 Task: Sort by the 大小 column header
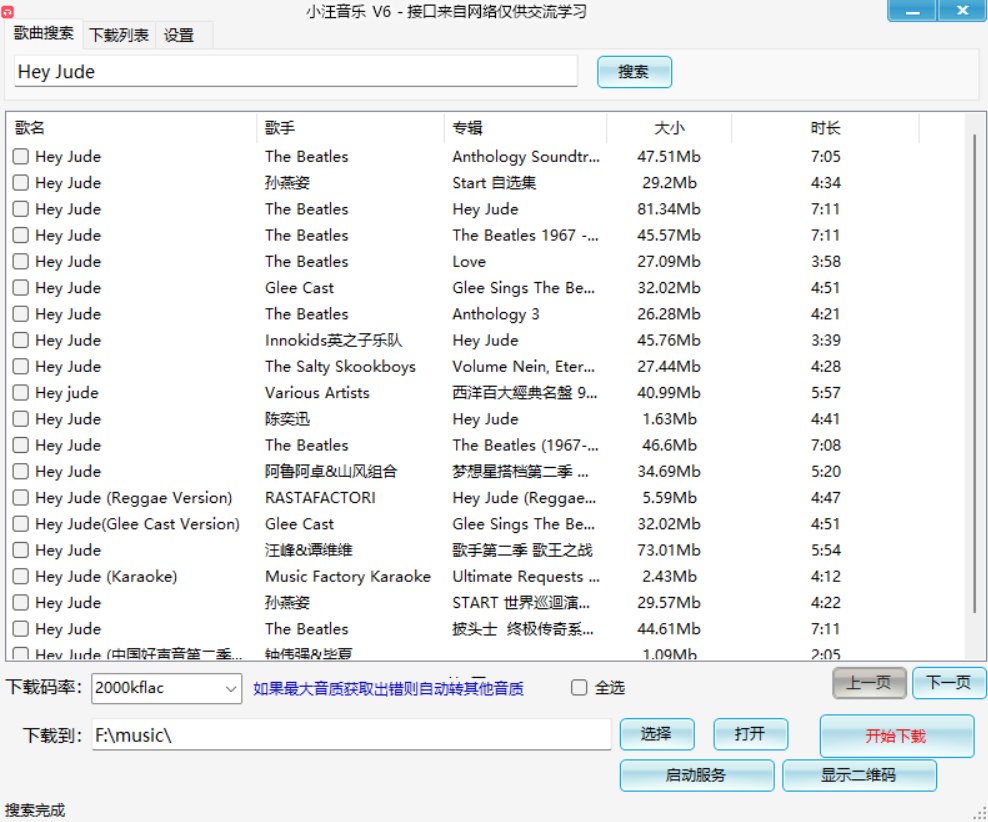click(669, 128)
